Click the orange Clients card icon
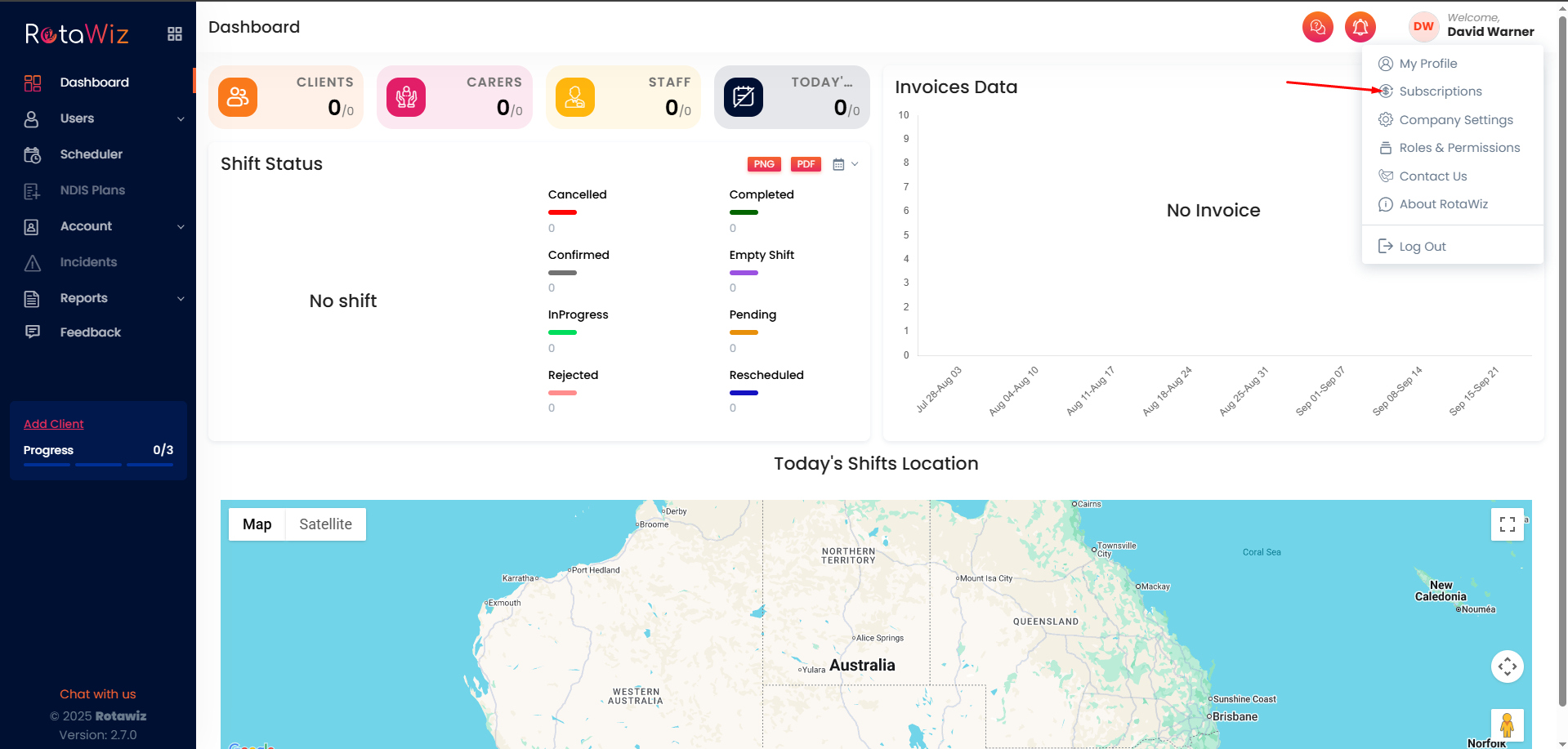This screenshot has height=749, width=1568. (238, 97)
